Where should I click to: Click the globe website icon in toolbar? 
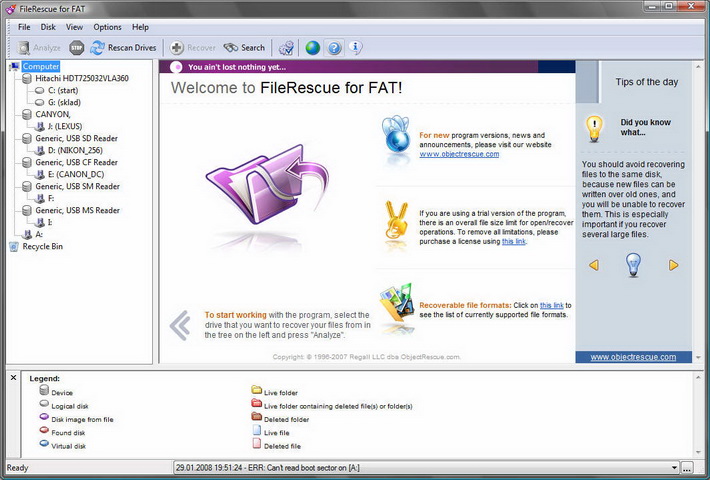coord(313,47)
